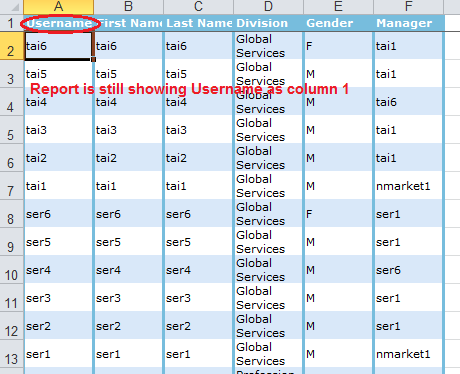
Task: Select the ser3 cell in column C
Action: tap(199, 298)
